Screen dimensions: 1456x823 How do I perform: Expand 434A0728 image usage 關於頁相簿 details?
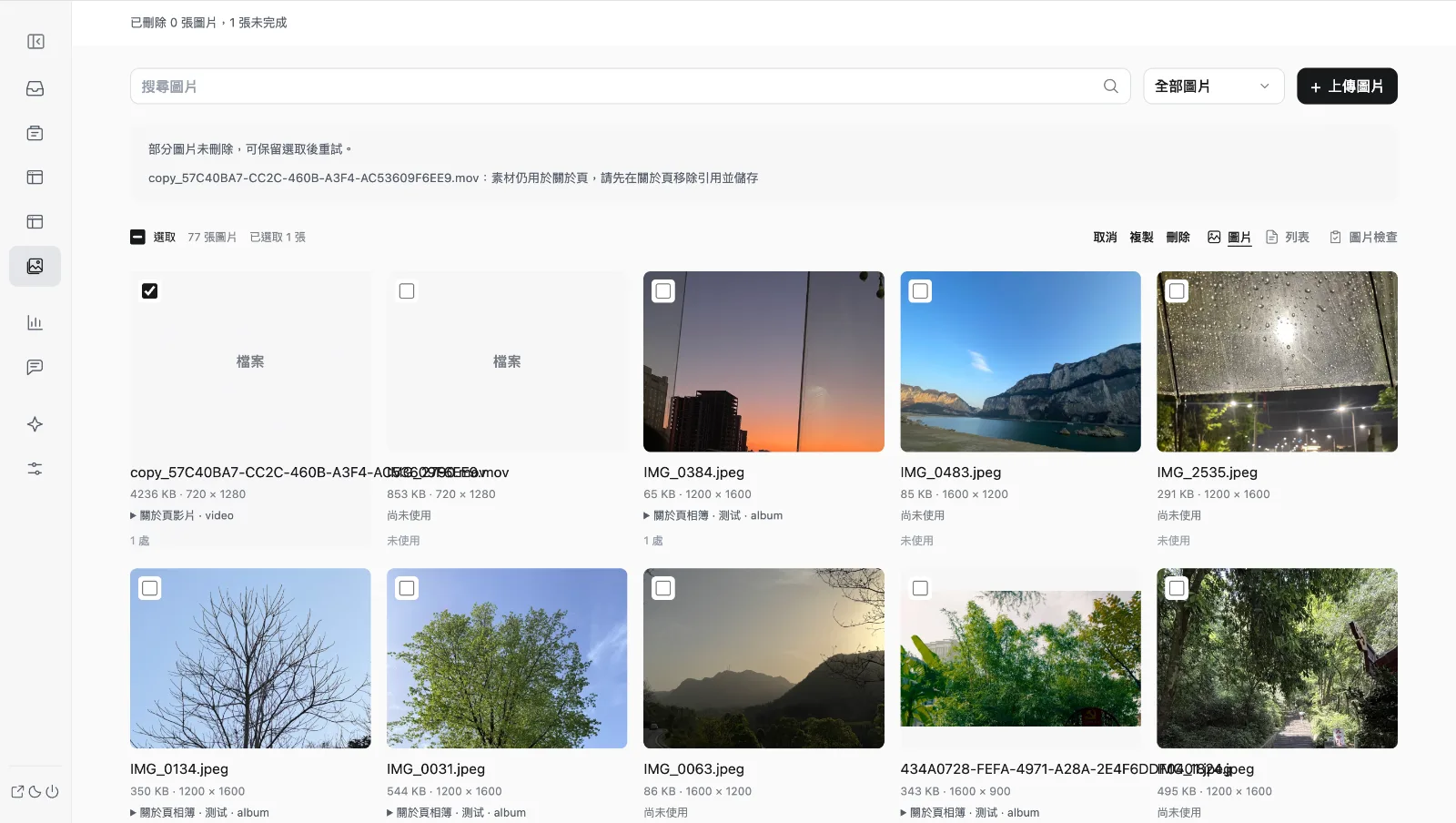969,812
